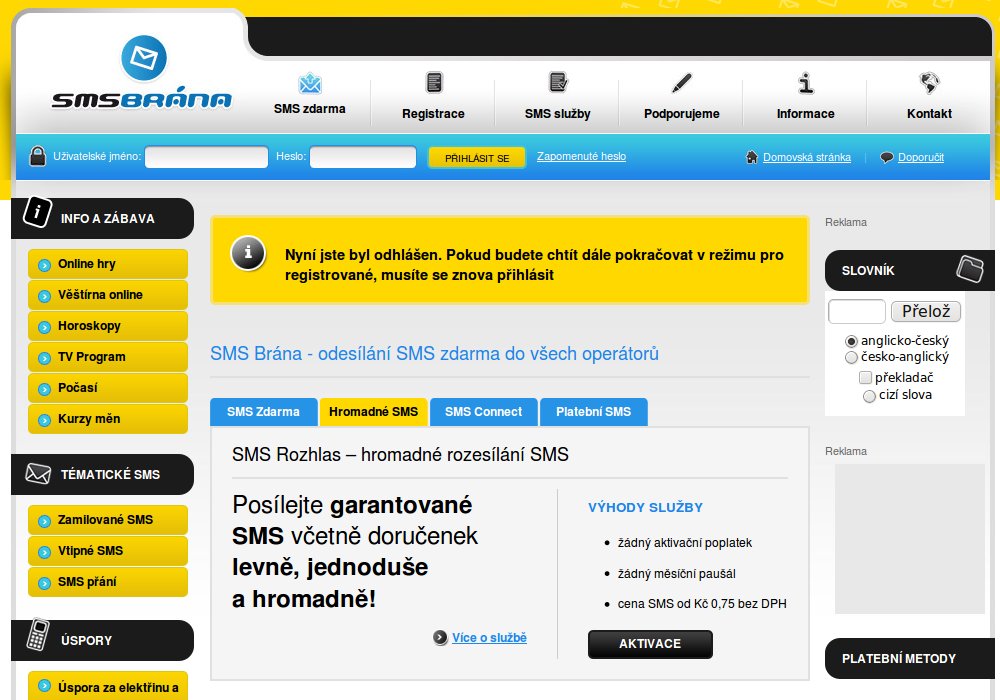Switch to the Platební SMS tab
The image size is (1000, 700).
click(x=593, y=412)
